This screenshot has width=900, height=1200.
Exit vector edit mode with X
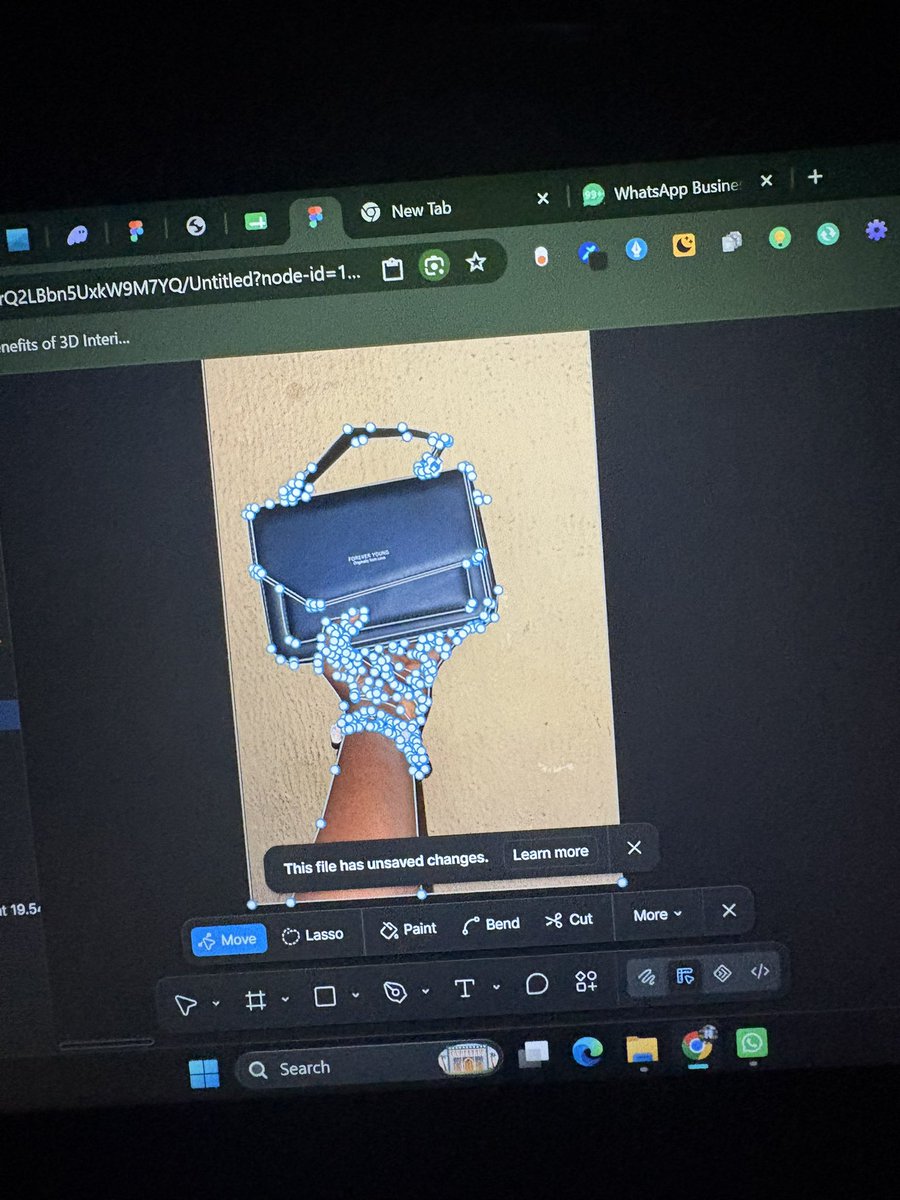coord(729,910)
